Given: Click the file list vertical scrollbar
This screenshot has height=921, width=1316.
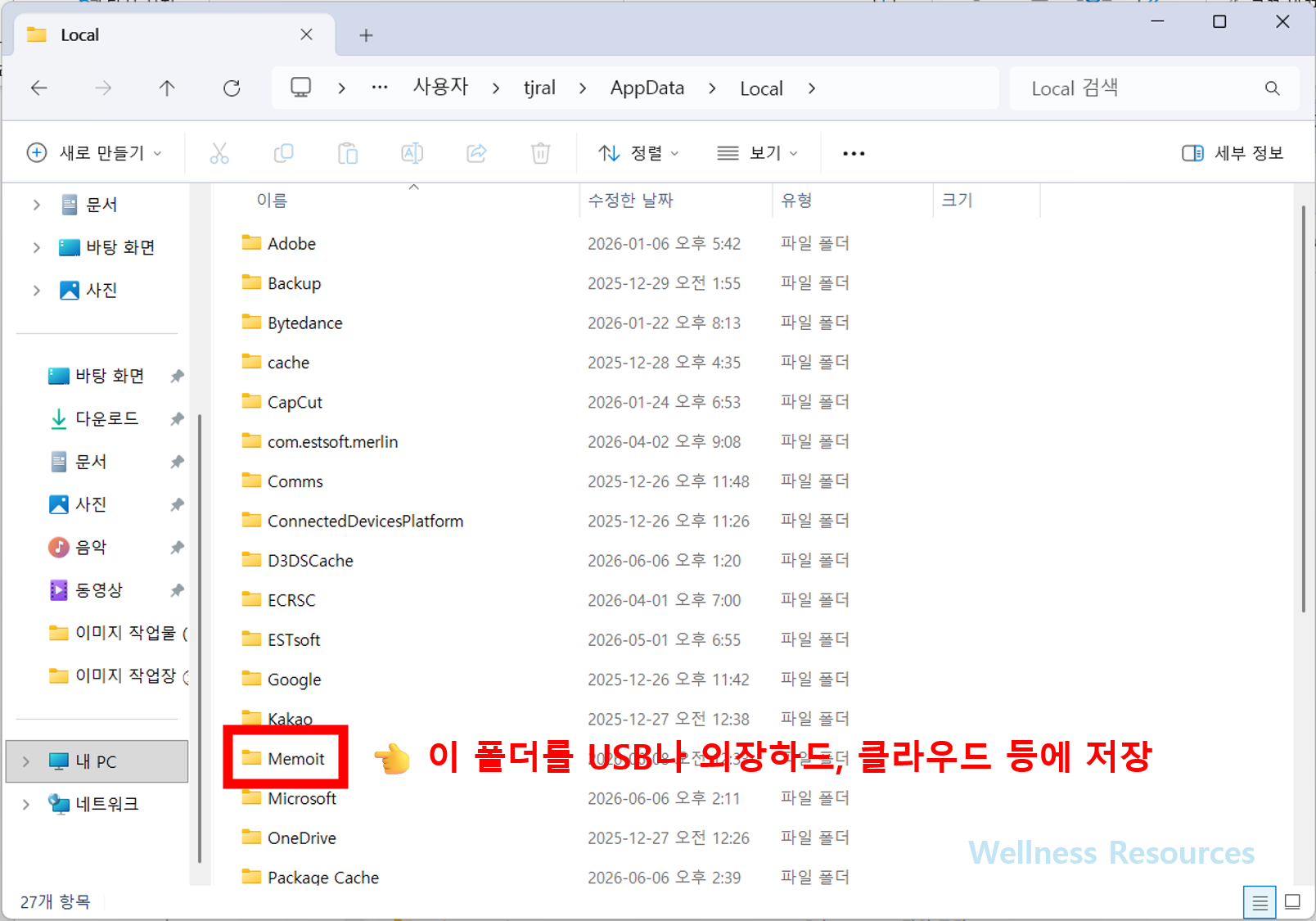Looking at the screenshot, I should pos(1304,409).
